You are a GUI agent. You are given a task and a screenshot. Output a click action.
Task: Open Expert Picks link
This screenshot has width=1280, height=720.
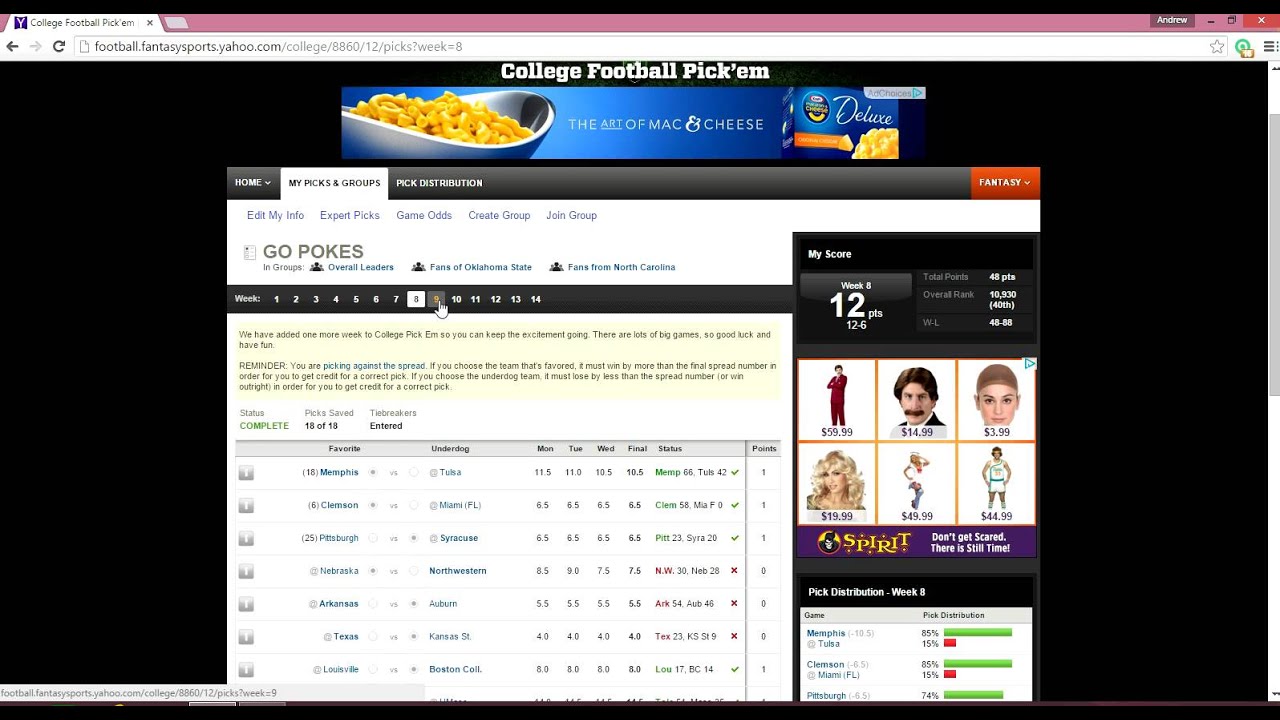point(350,215)
